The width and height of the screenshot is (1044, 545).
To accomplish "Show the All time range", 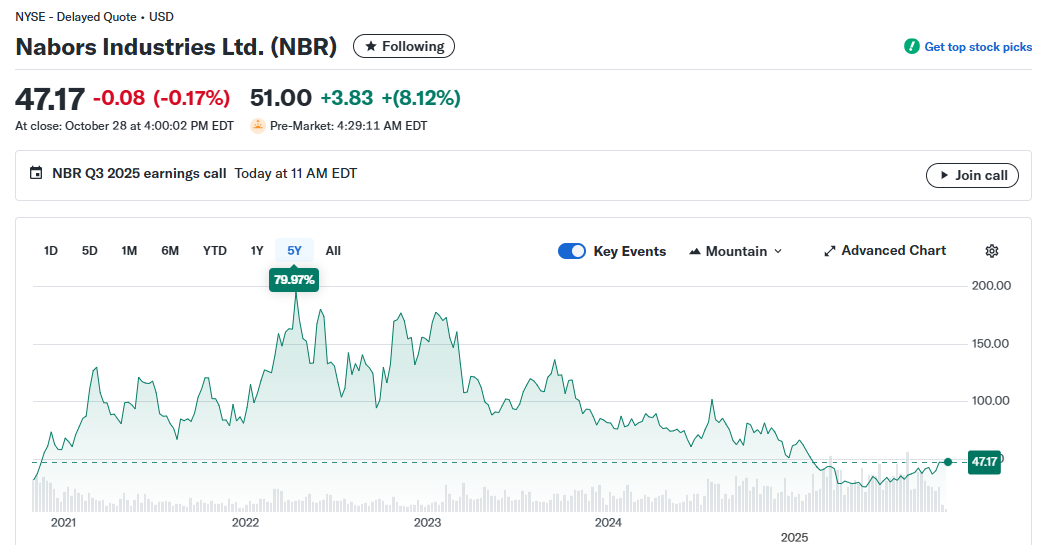I will tap(333, 251).
